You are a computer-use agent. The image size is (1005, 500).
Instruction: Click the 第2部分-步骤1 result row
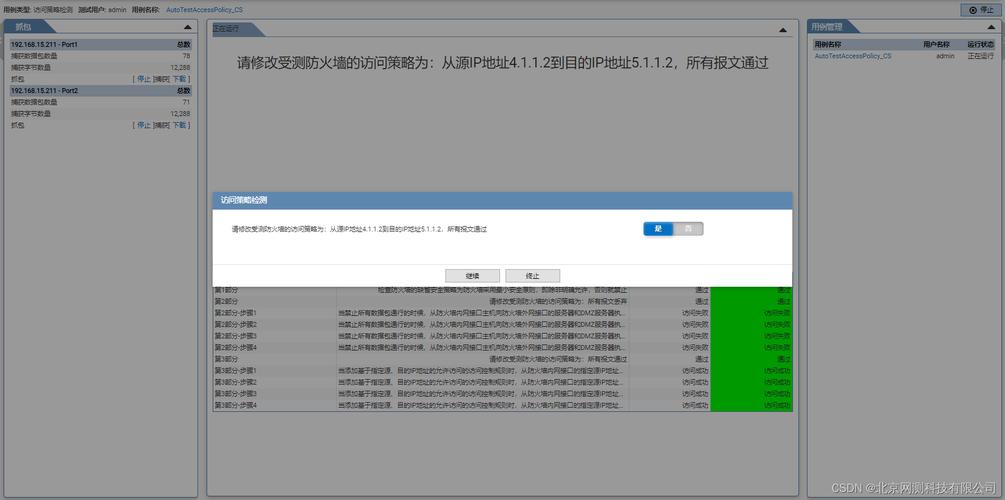502,313
